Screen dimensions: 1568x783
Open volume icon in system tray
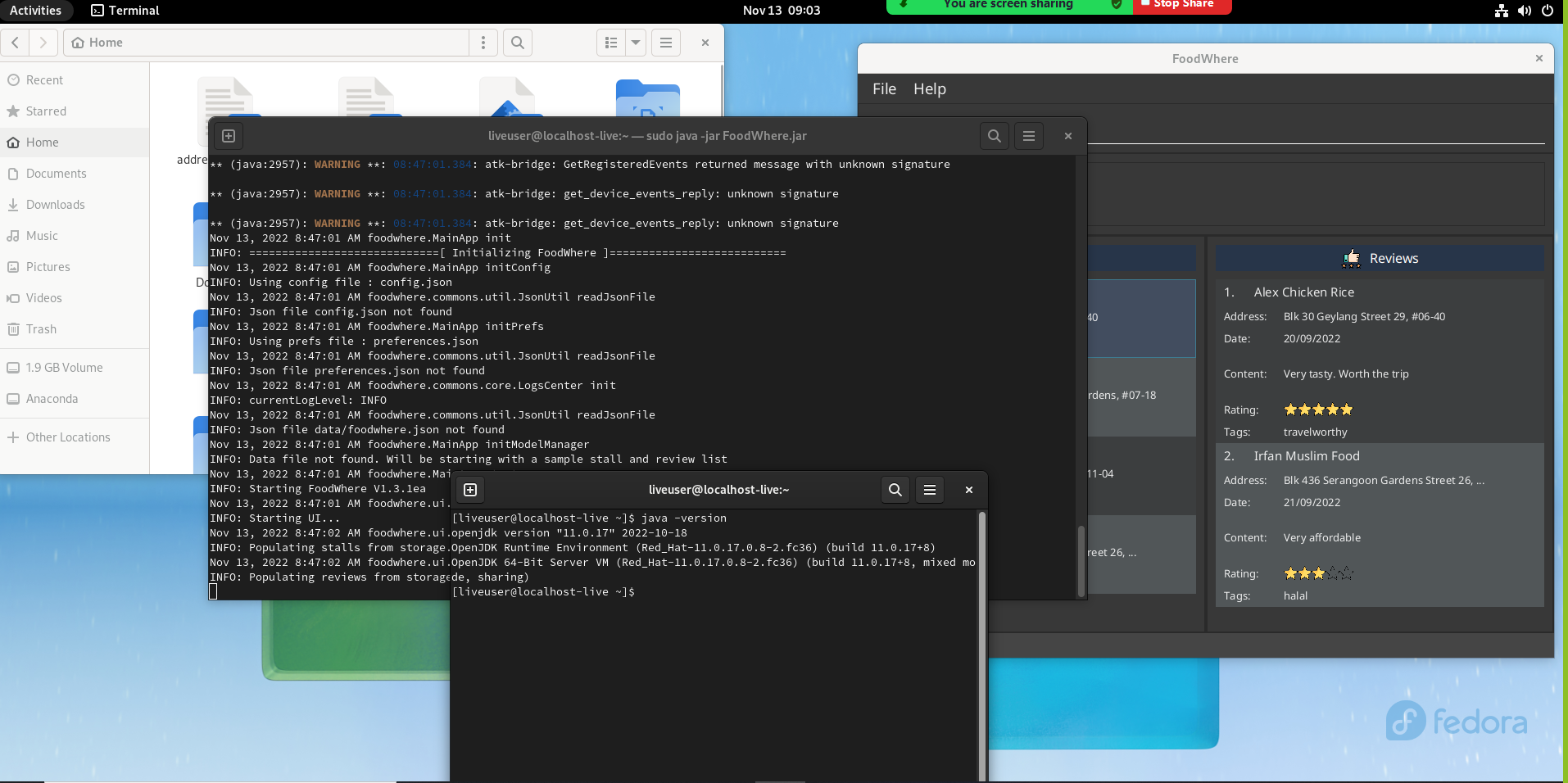pos(1524,11)
